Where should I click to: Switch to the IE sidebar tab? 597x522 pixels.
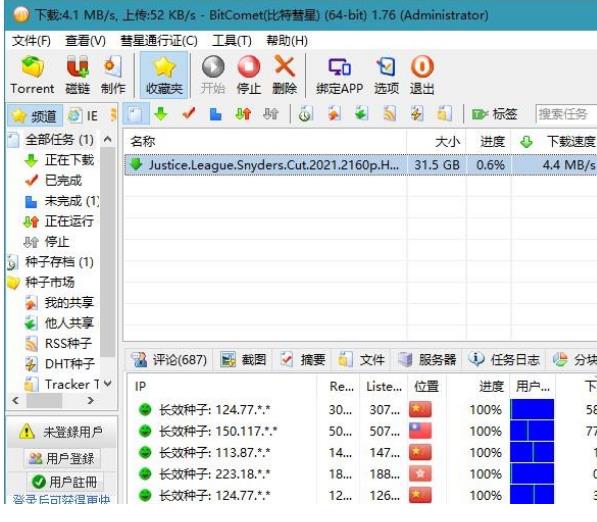click(83, 115)
